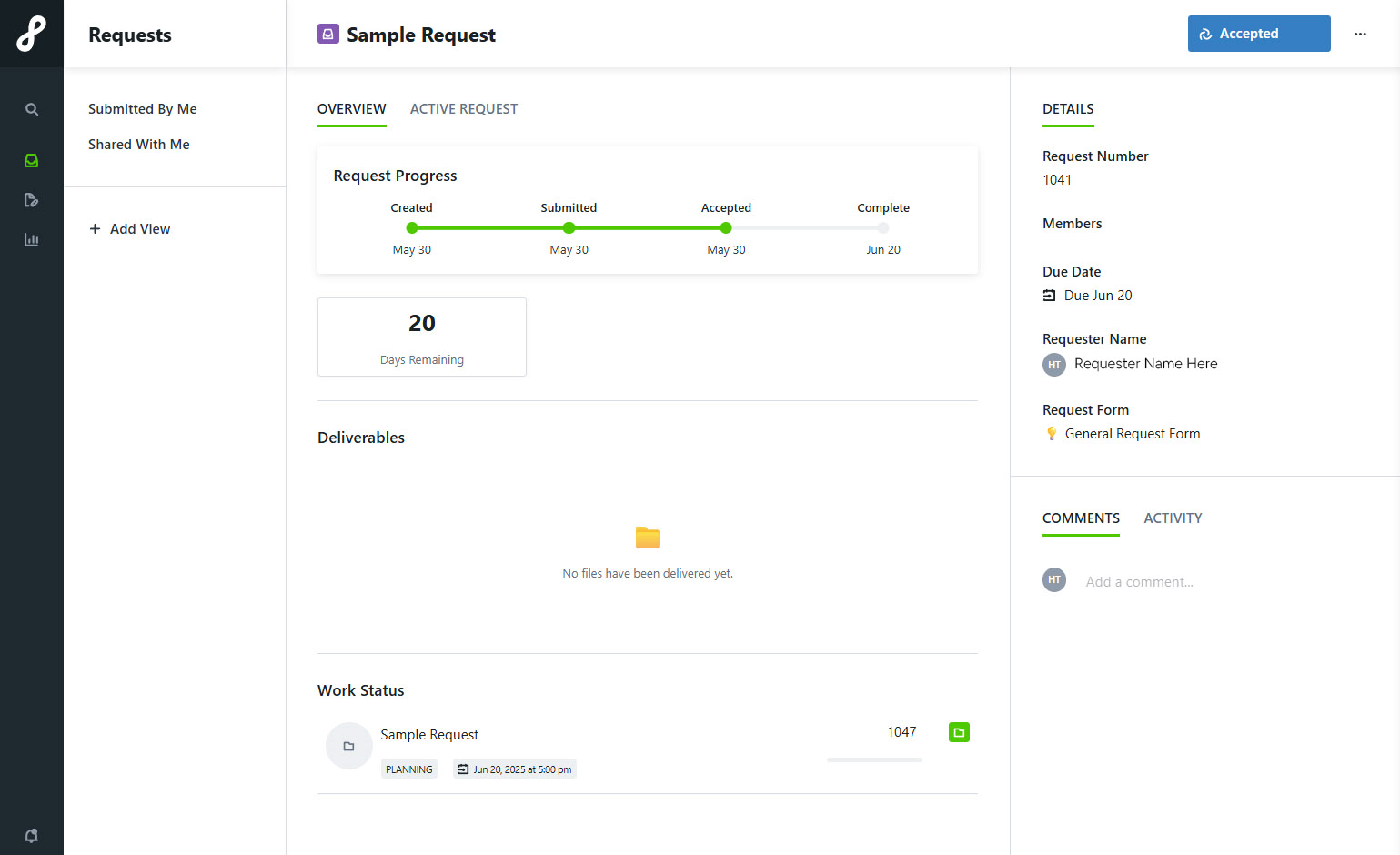Viewport: 1400px width, 855px height.
Task: Click the purple Sample Request header icon
Action: [x=328, y=35]
